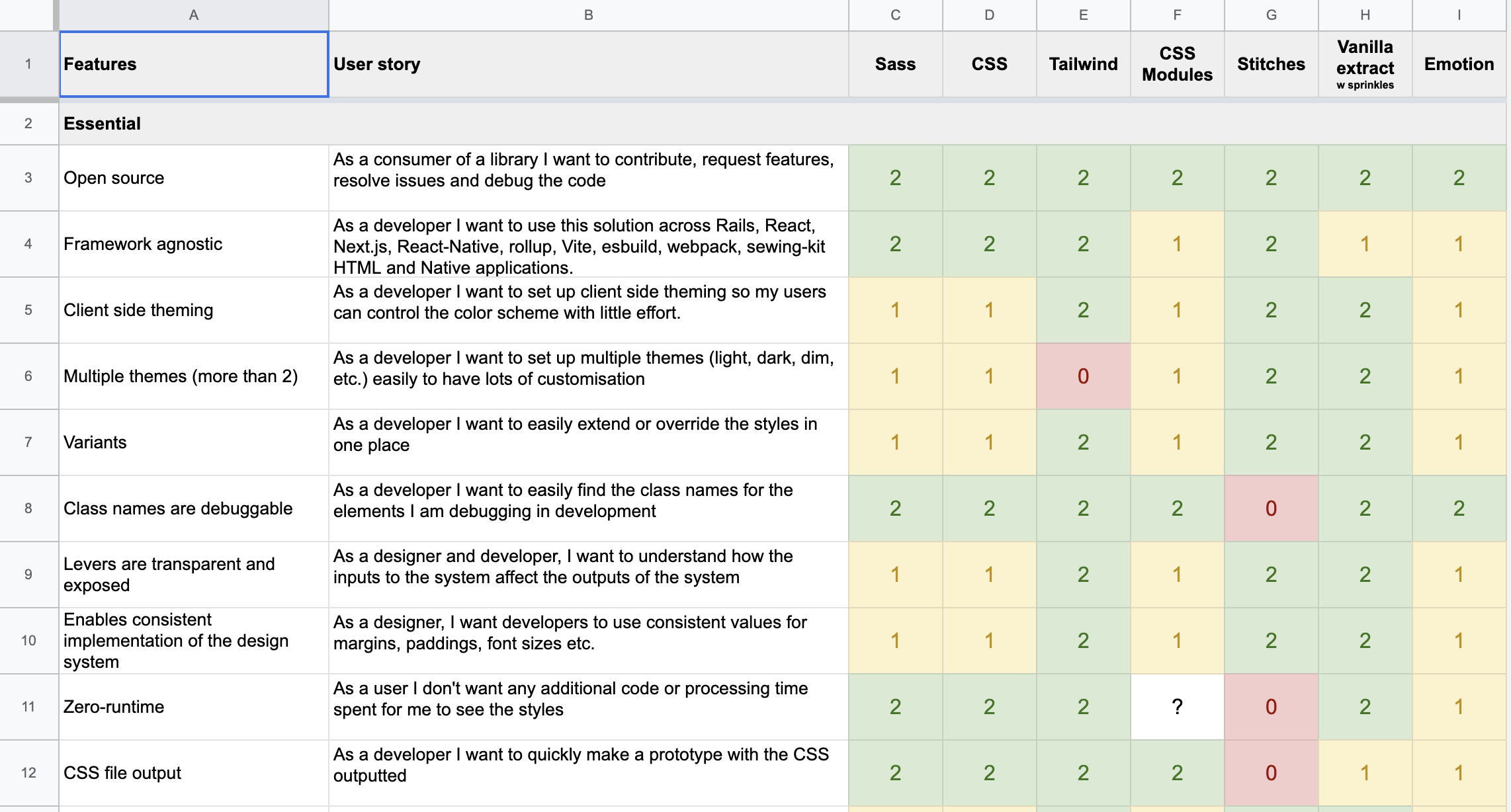The width and height of the screenshot is (1511, 812).
Task: Click CSS file output user story
Action: [581, 765]
